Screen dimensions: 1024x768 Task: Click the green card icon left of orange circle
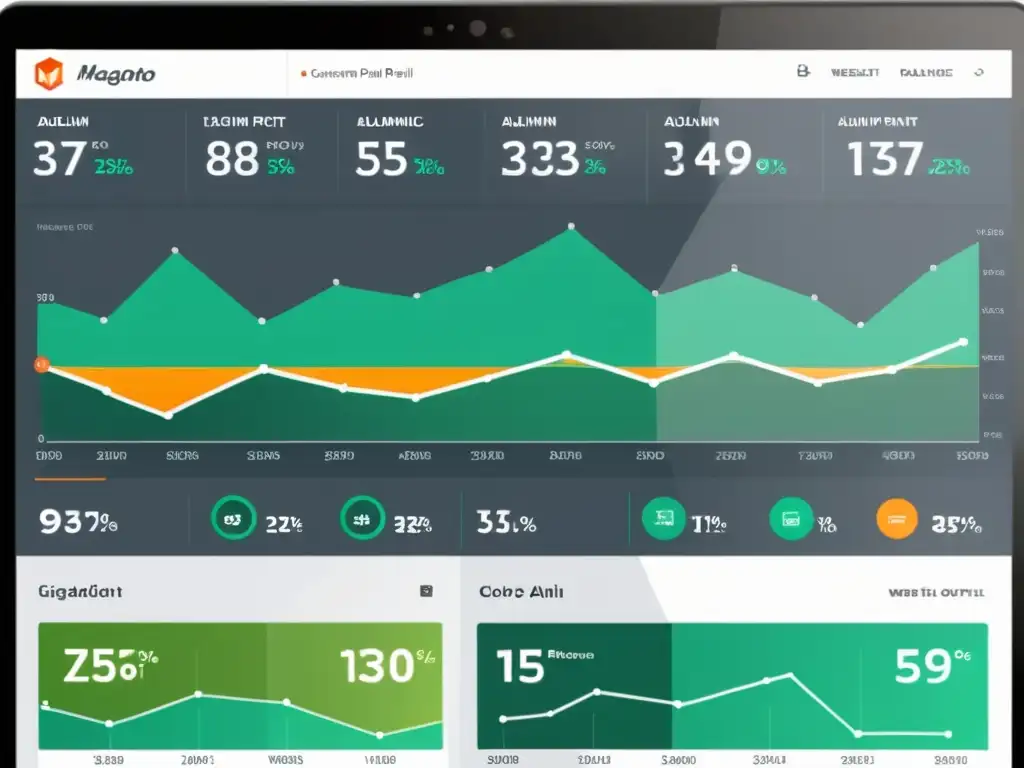click(x=791, y=519)
